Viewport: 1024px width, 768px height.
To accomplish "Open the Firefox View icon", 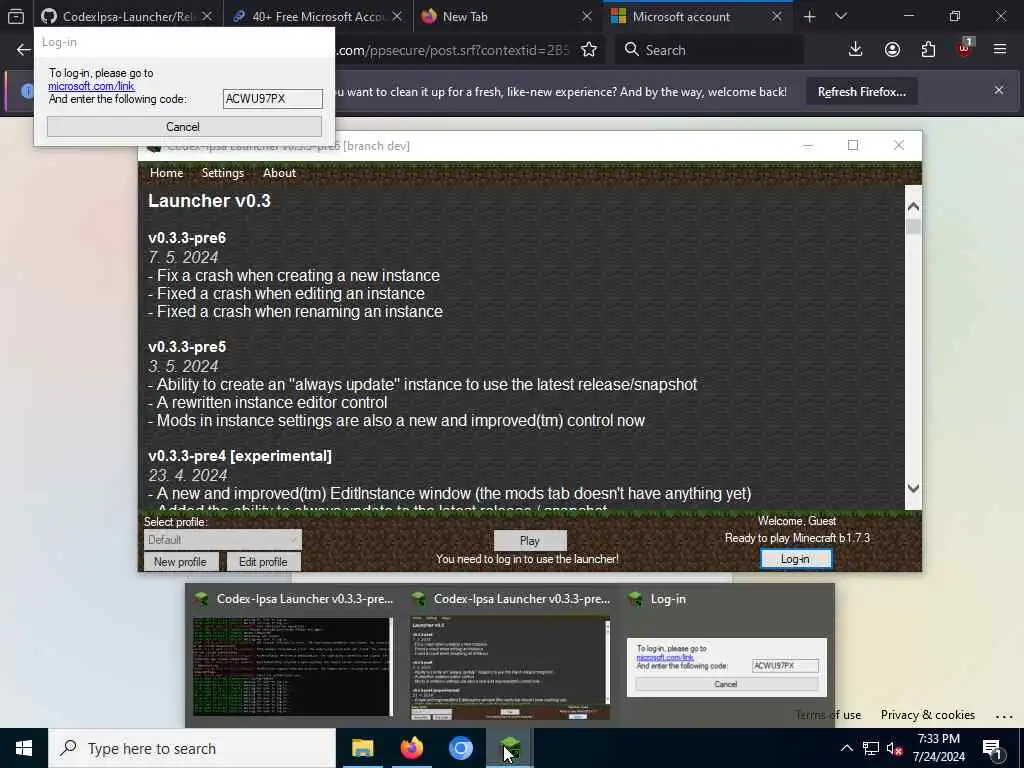I will [x=16, y=16].
